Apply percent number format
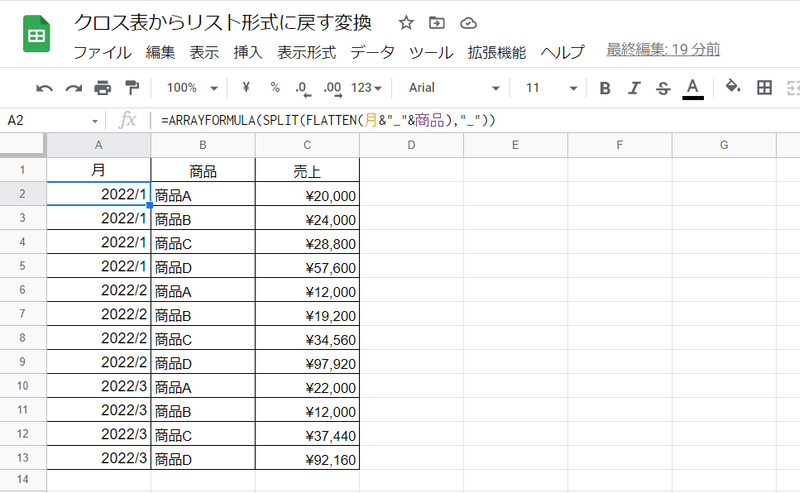Screen dimensions: 800x493 [275, 88]
